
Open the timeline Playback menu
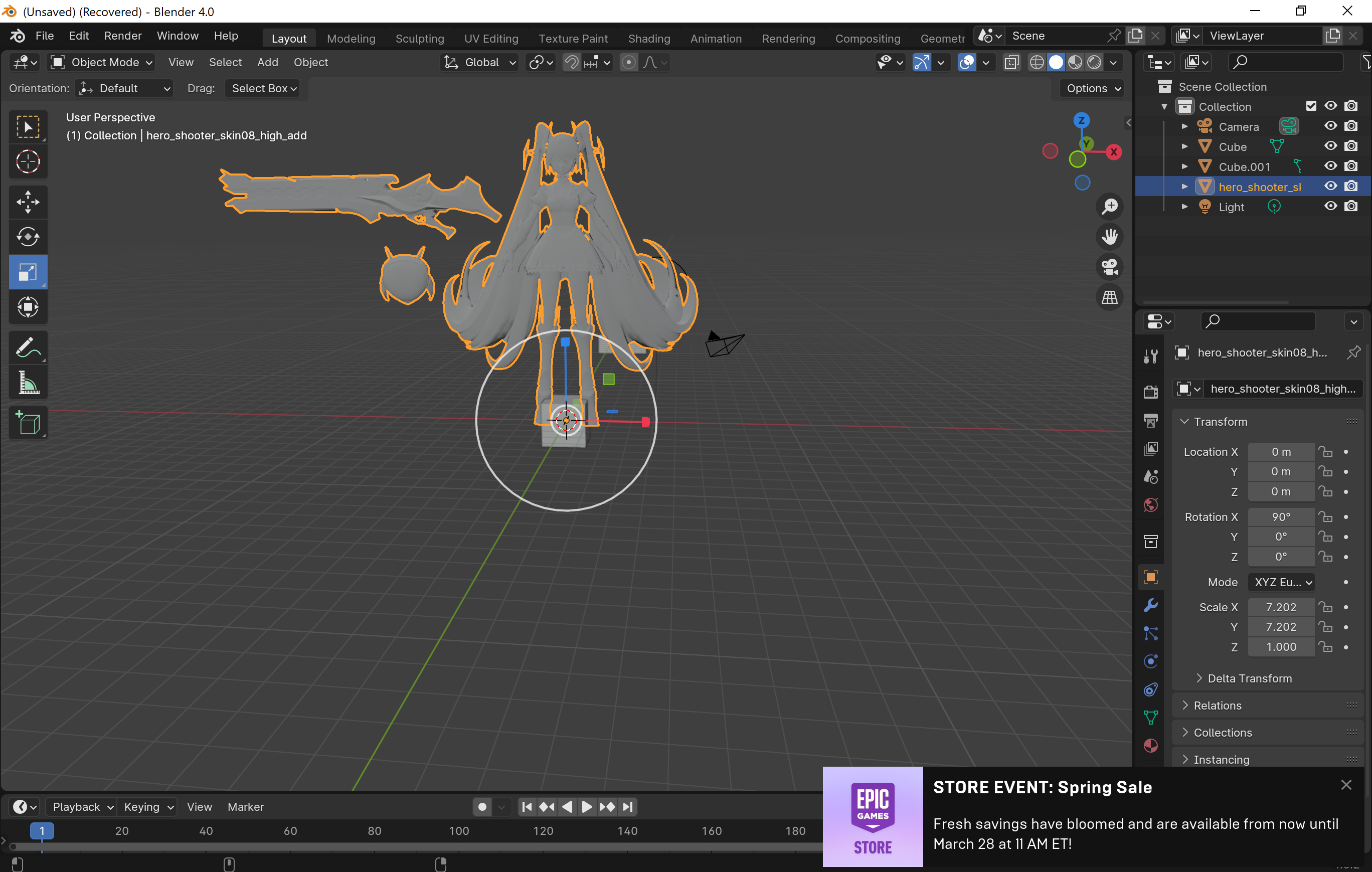(82, 806)
